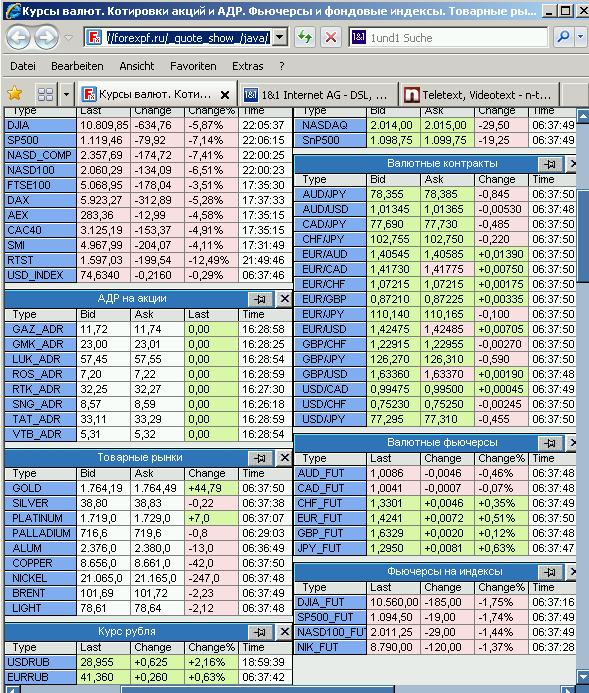Close the АДР на акции panel
The height and width of the screenshot is (693, 589).
(284, 299)
